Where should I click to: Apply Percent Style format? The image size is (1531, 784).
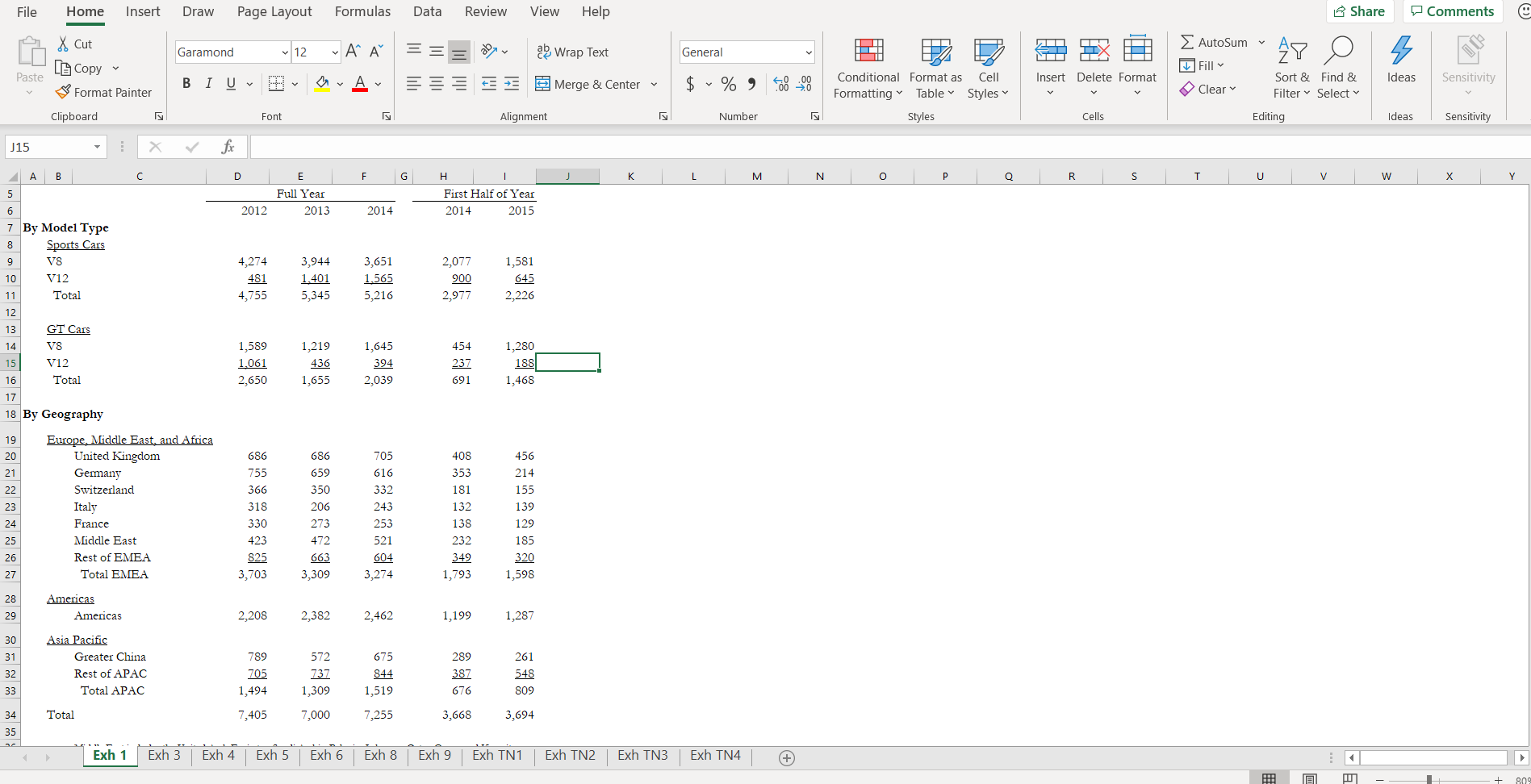pos(729,84)
